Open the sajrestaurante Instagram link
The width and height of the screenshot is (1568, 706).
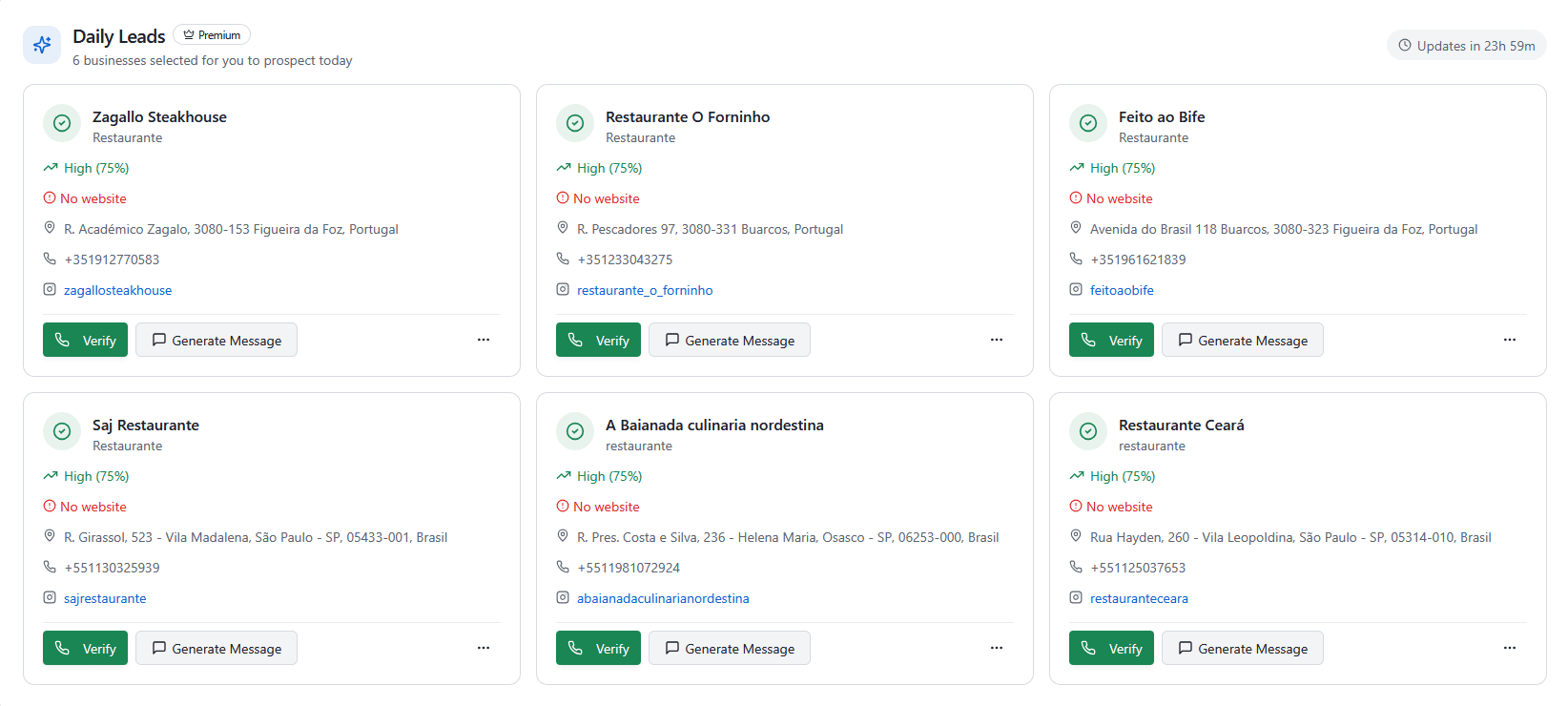[105, 598]
